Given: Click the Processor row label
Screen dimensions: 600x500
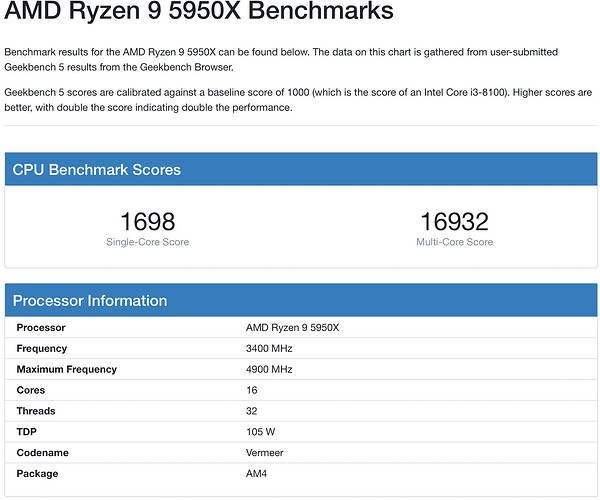Looking at the screenshot, I should [x=41, y=327].
